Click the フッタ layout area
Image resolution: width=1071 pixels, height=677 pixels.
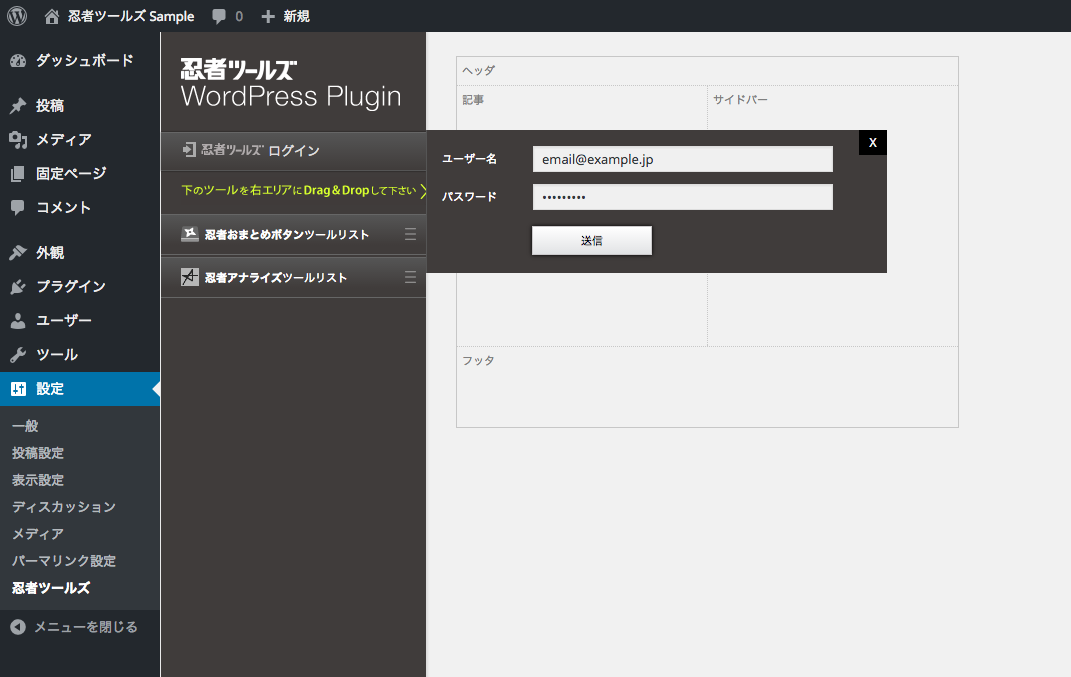(707, 387)
